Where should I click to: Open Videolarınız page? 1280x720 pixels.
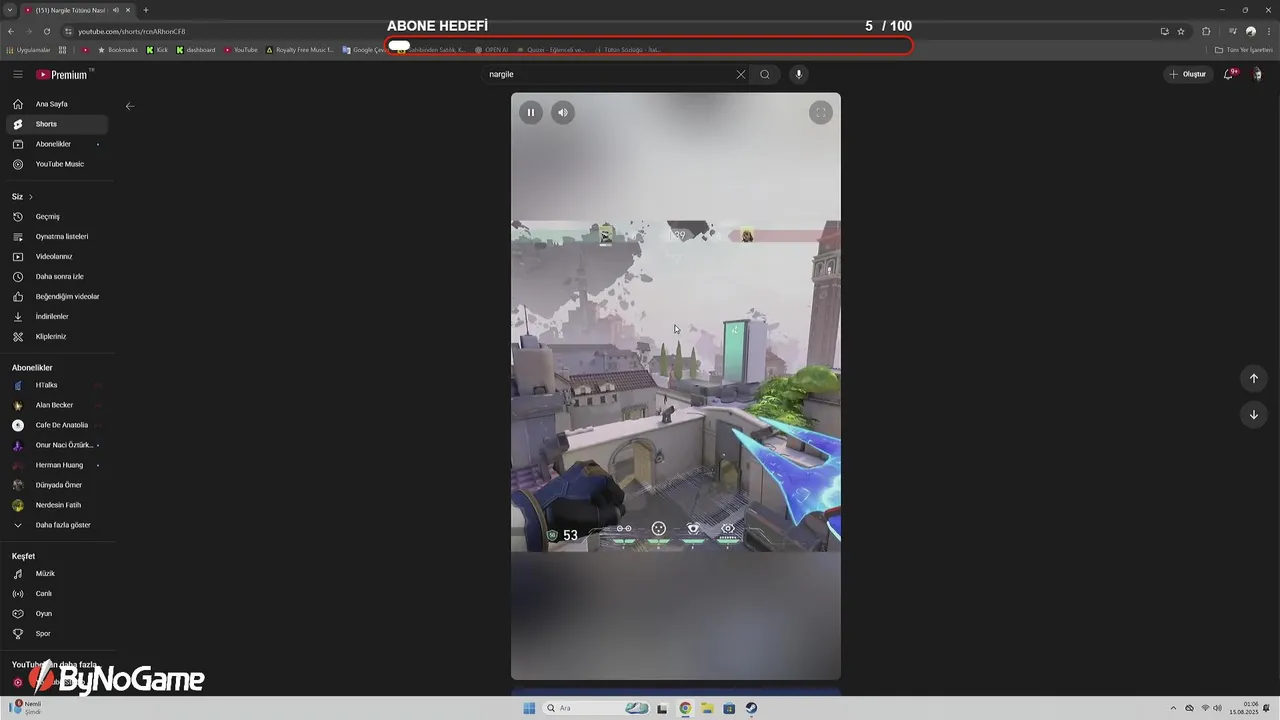tap(57, 257)
